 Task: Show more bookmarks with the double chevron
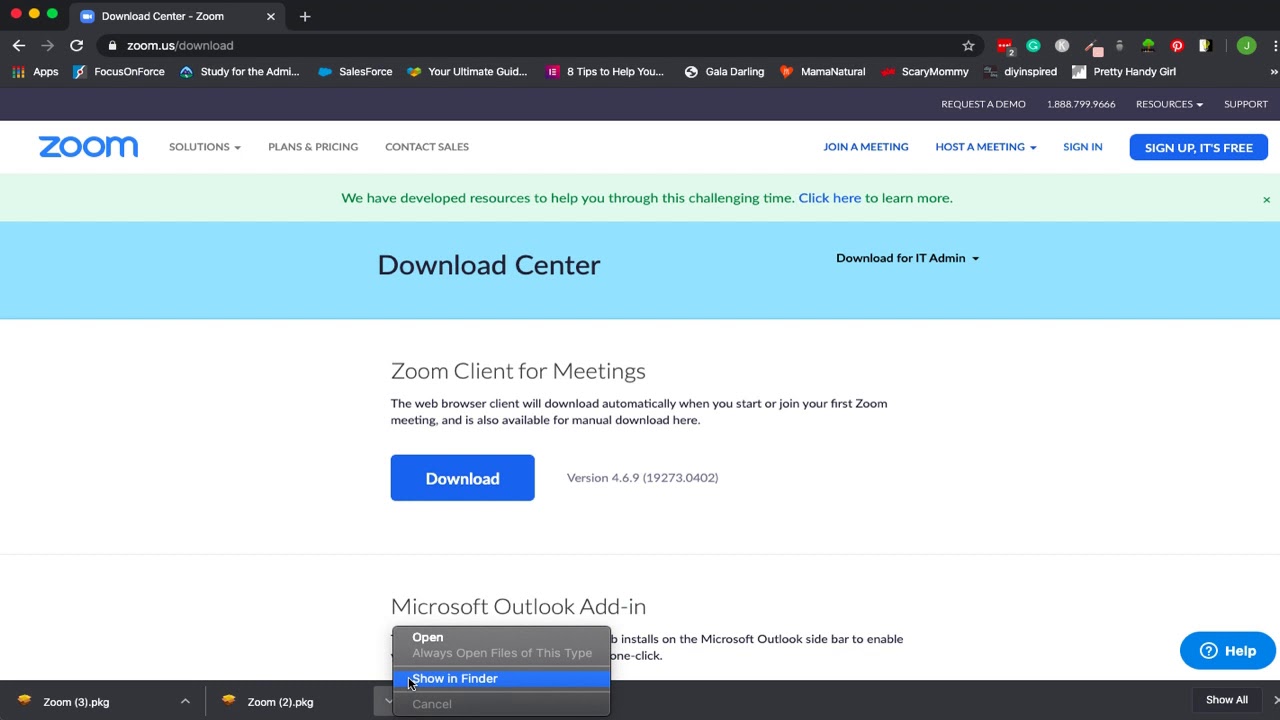(x=1273, y=72)
